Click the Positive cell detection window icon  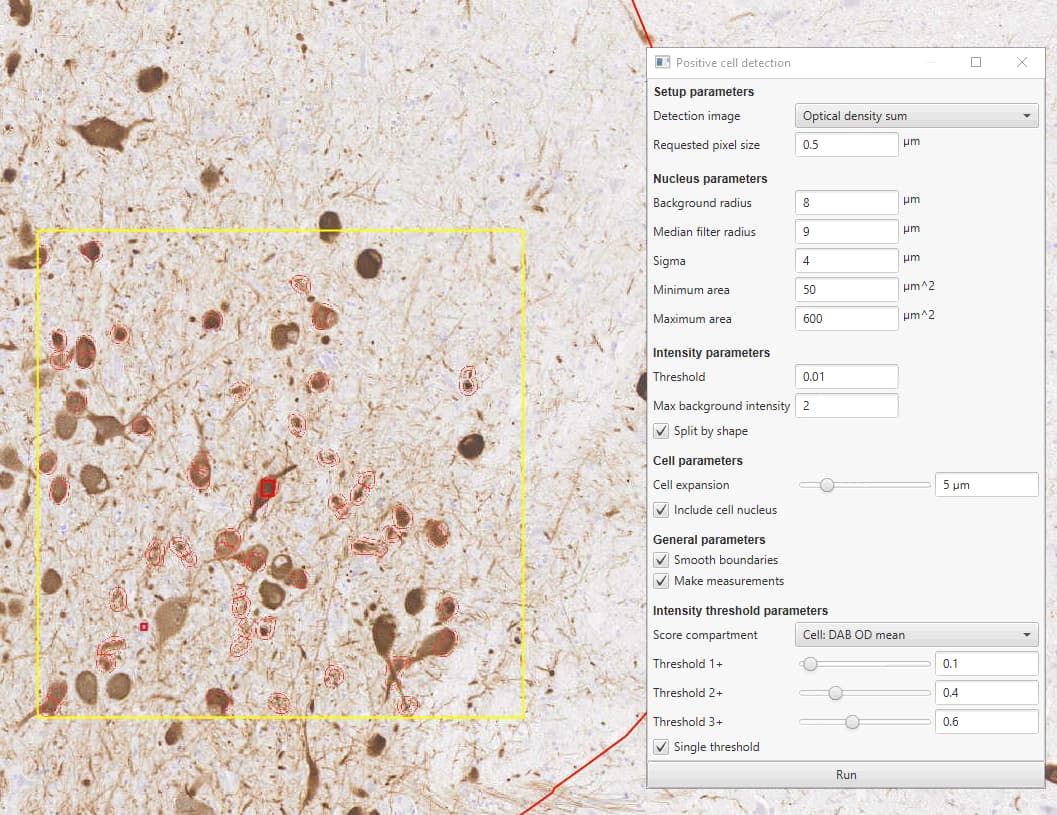click(662, 63)
